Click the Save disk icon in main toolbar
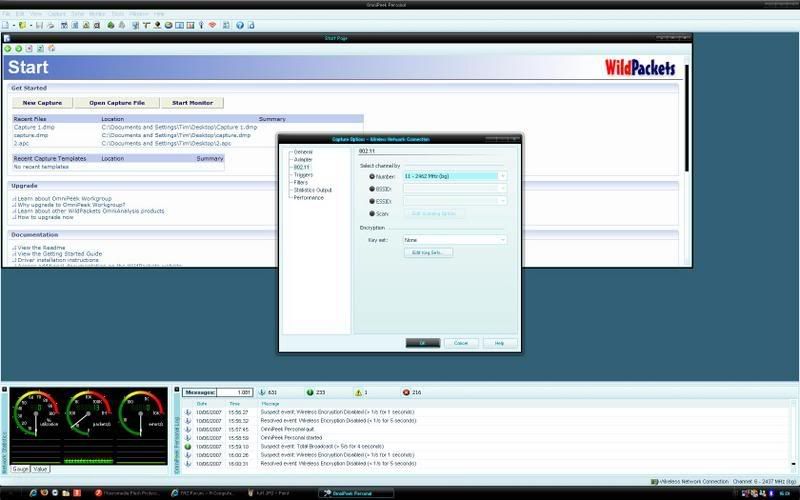The height and width of the screenshot is (500, 800). [x=39, y=24]
